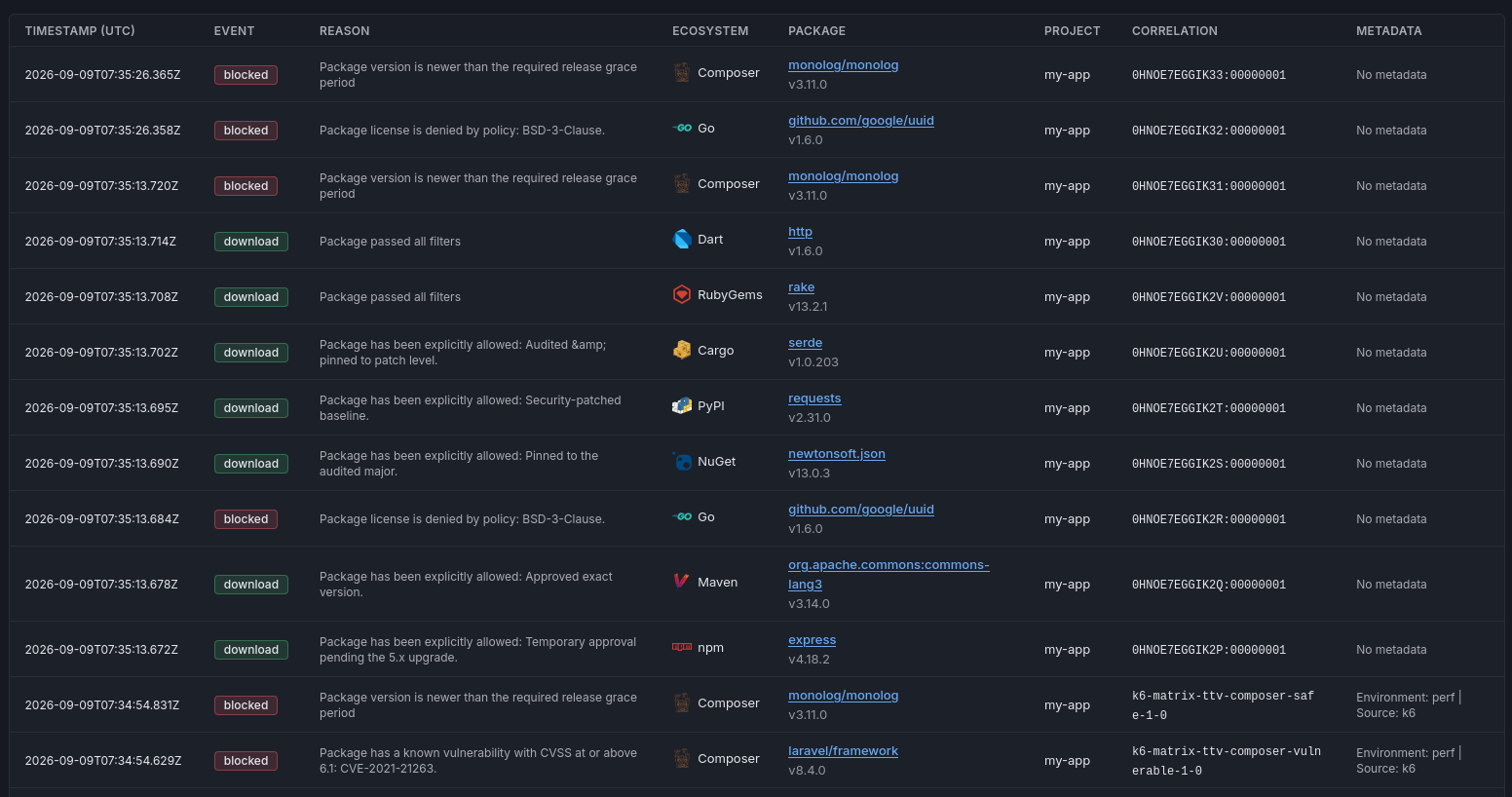Click the PROJECT column header

tap(1072, 31)
